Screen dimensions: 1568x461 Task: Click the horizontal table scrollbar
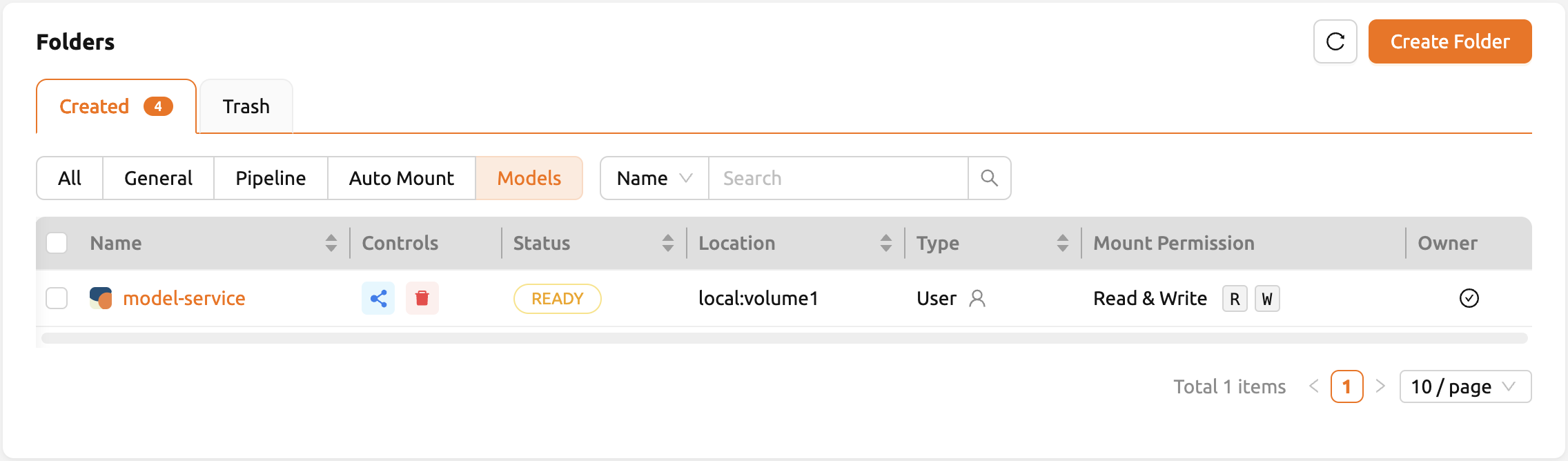click(x=784, y=338)
